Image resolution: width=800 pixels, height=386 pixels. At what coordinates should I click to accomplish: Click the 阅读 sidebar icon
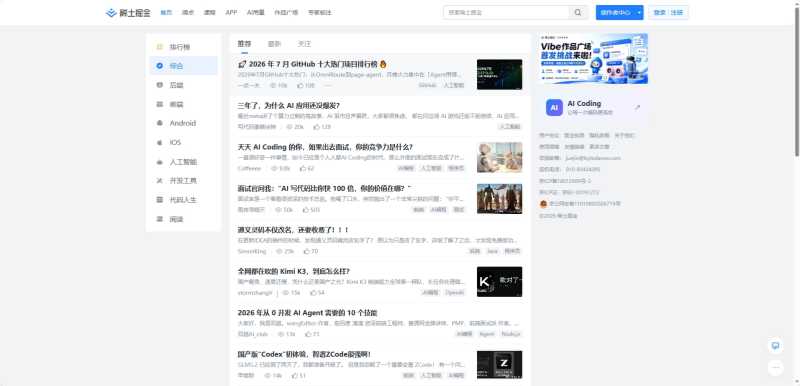click(x=159, y=219)
